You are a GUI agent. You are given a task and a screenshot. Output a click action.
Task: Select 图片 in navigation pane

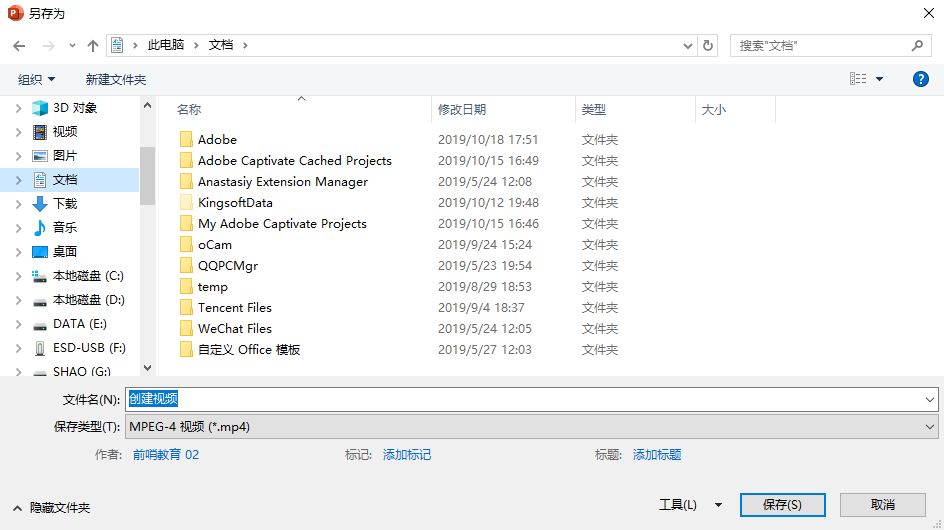[64, 156]
